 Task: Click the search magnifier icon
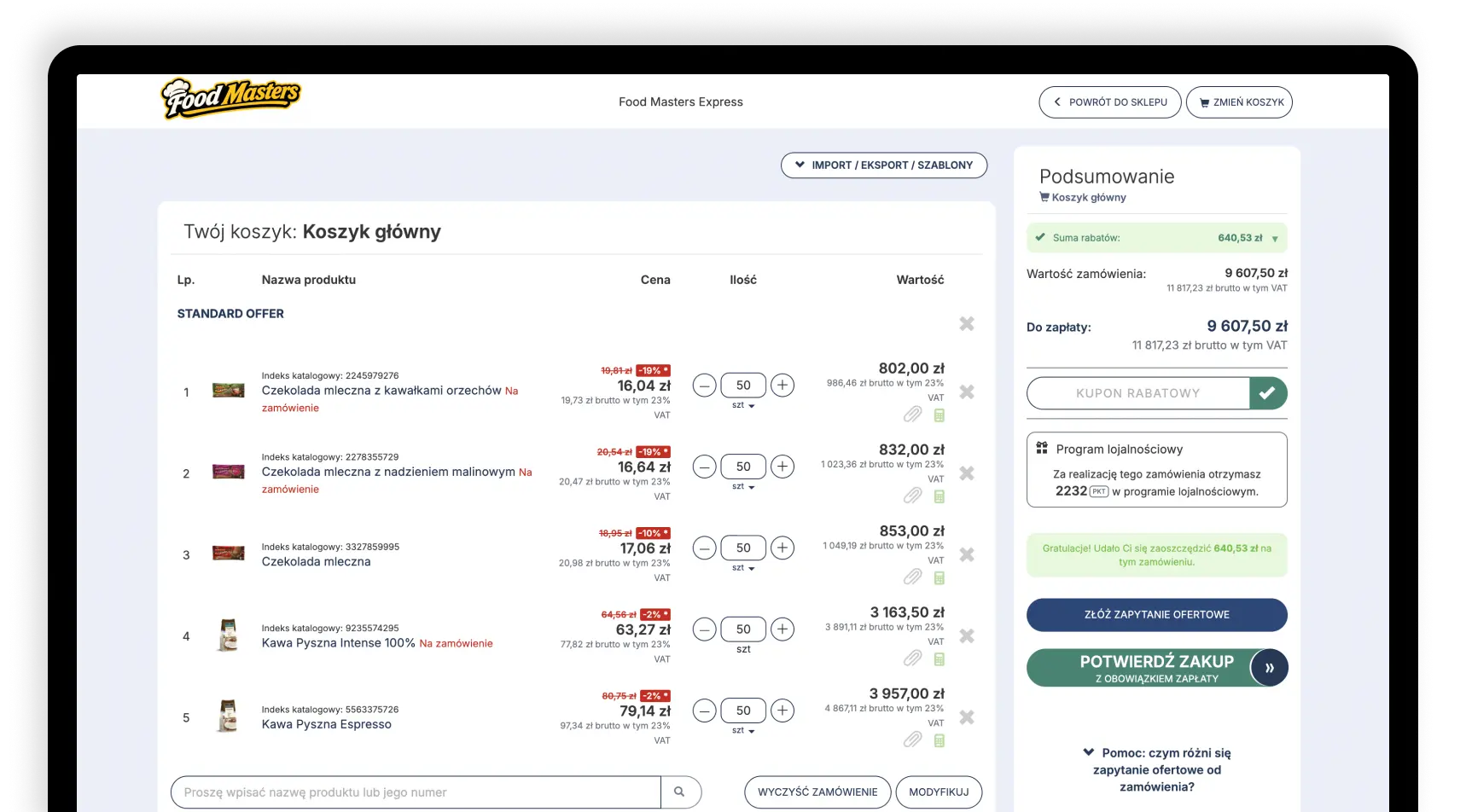679,792
